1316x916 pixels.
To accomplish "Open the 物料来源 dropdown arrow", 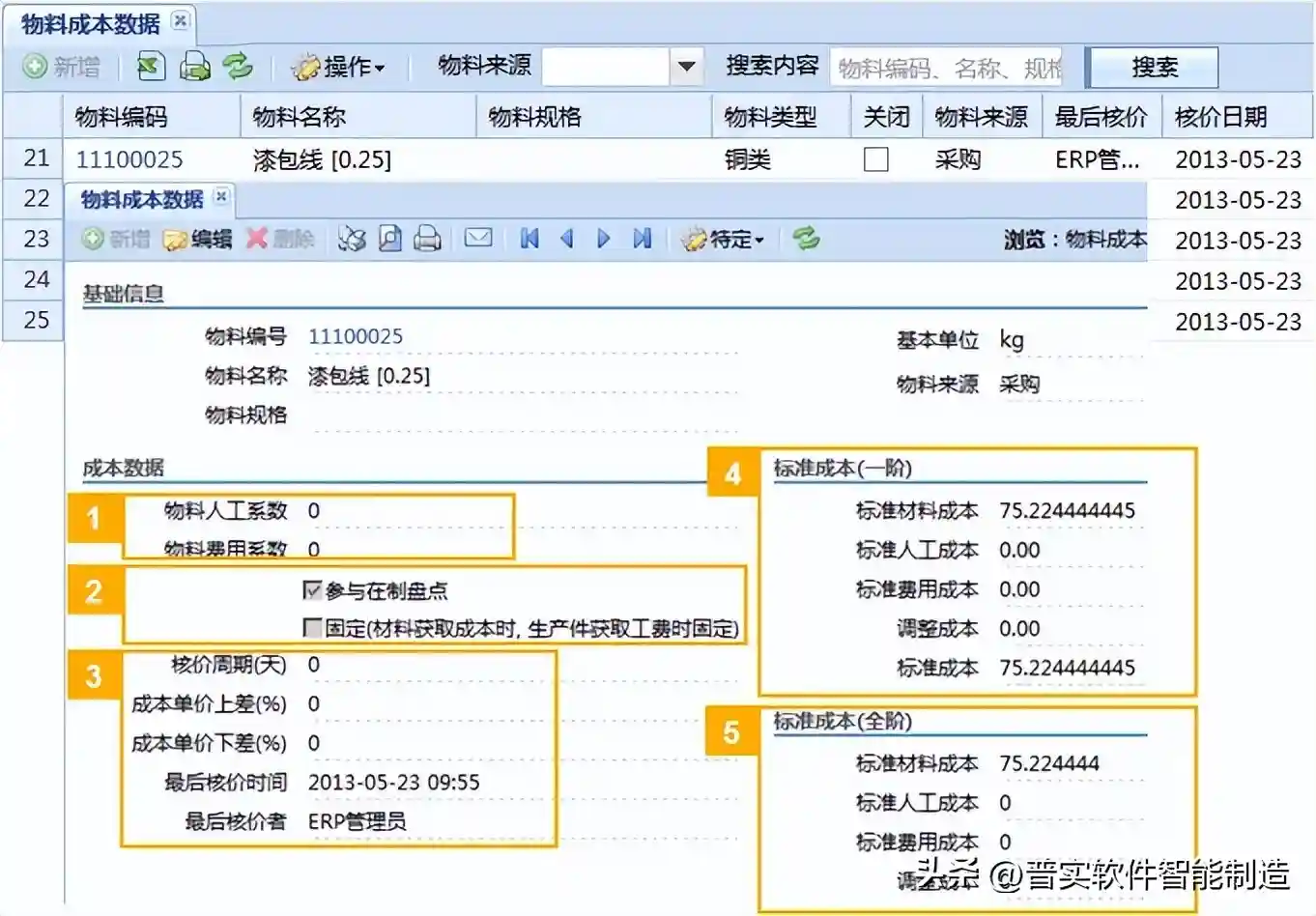I will coord(686,67).
